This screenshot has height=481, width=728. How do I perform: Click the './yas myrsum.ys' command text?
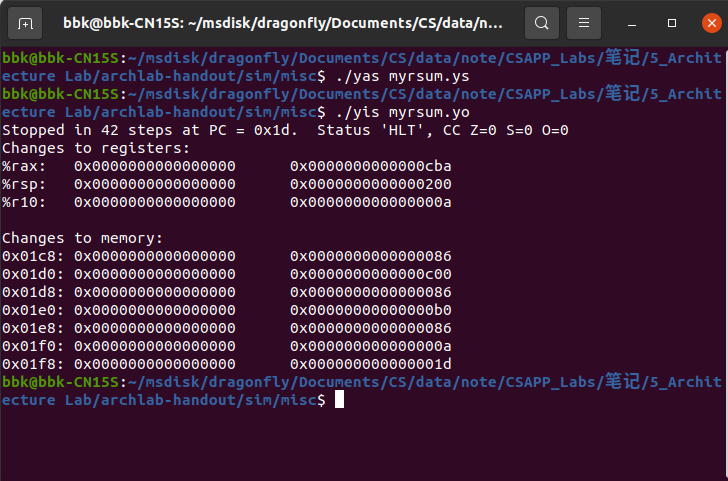pyautogui.click(x=399, y=76)
